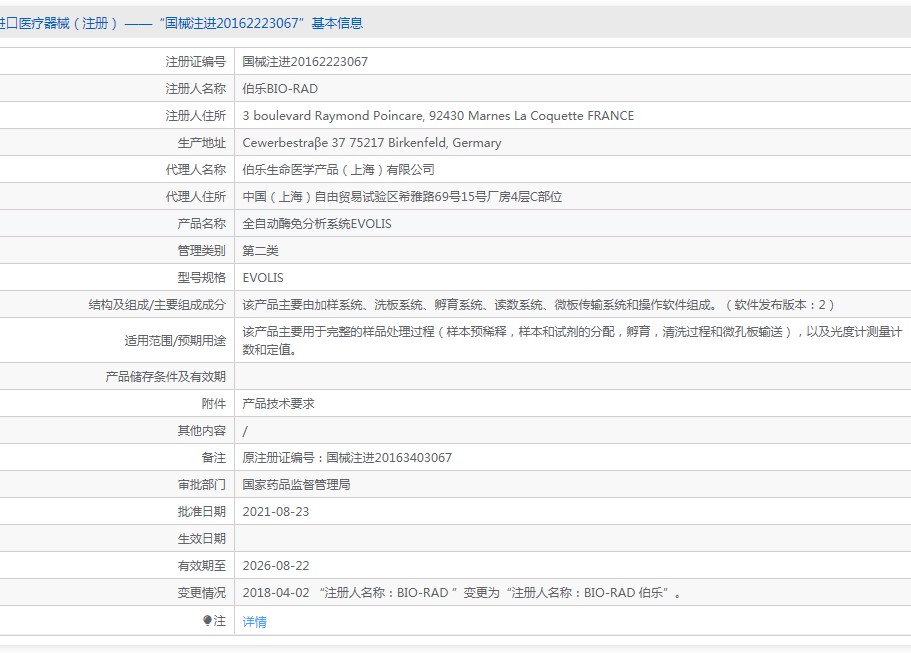
Task: Click the 结构及组成/主要组成成分 label
Action: coord(157,305)
